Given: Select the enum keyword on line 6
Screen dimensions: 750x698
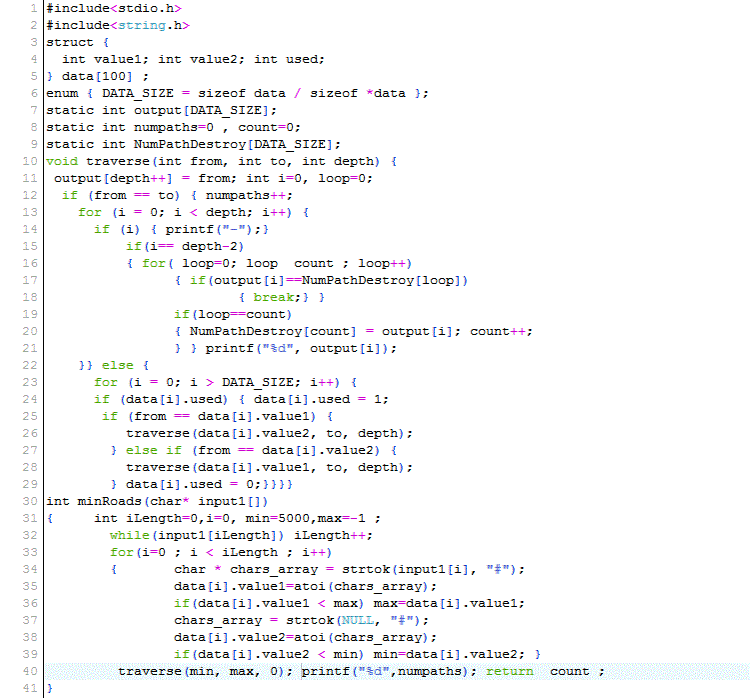Looking at the screenshot, I should [62, 93].
